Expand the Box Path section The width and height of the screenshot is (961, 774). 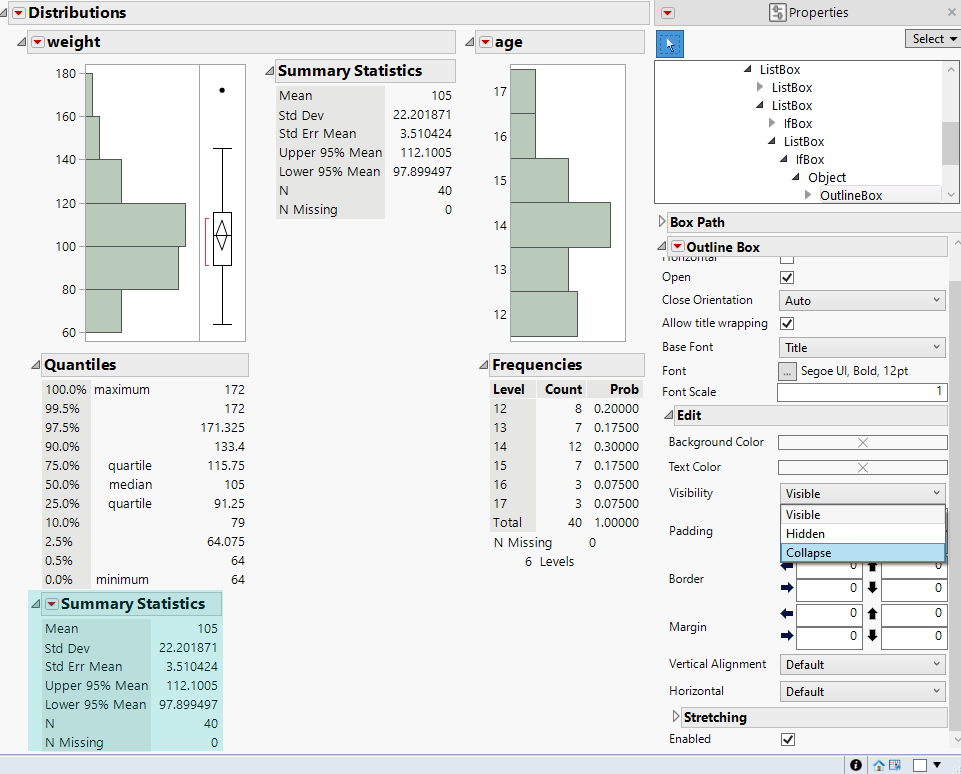tap(659, 222)
